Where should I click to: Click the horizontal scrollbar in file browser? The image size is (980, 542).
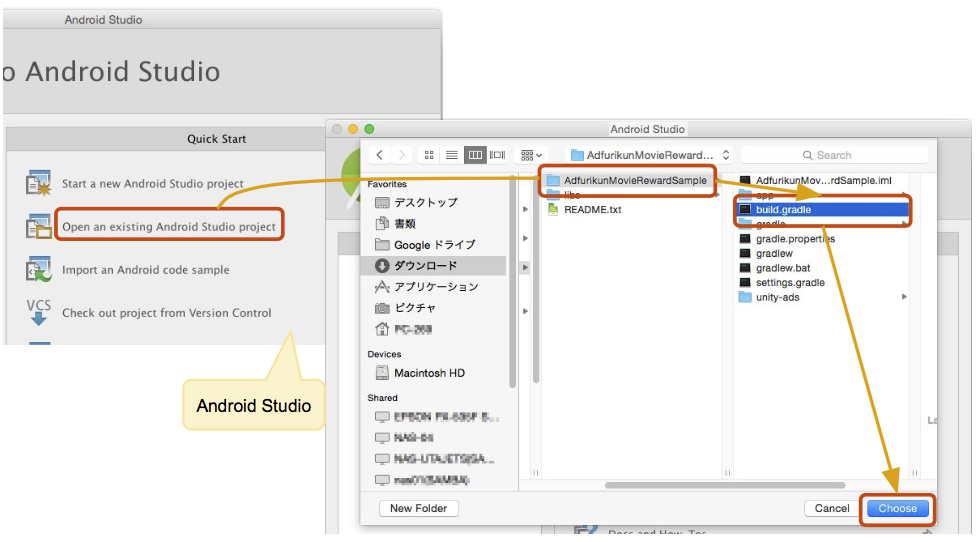click(x=725, y=485)
